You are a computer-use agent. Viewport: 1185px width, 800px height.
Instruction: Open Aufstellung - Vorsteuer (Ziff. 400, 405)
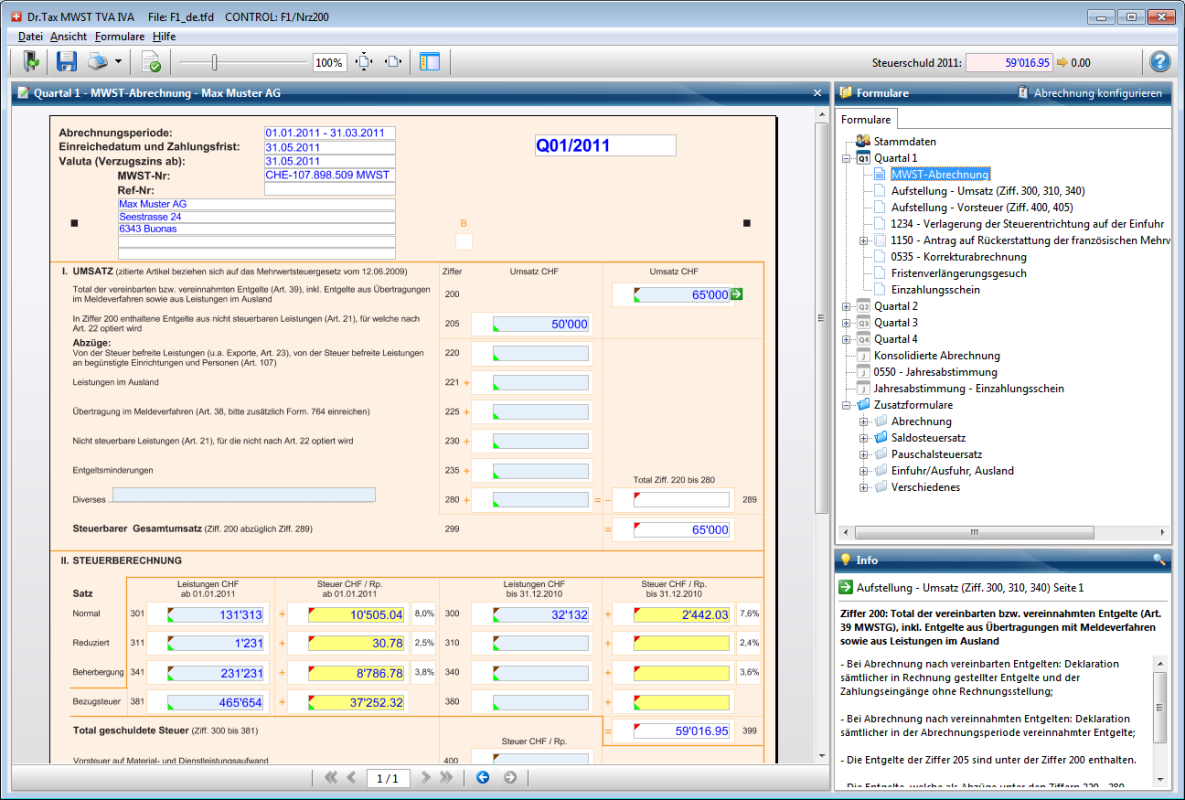(982, 208)
